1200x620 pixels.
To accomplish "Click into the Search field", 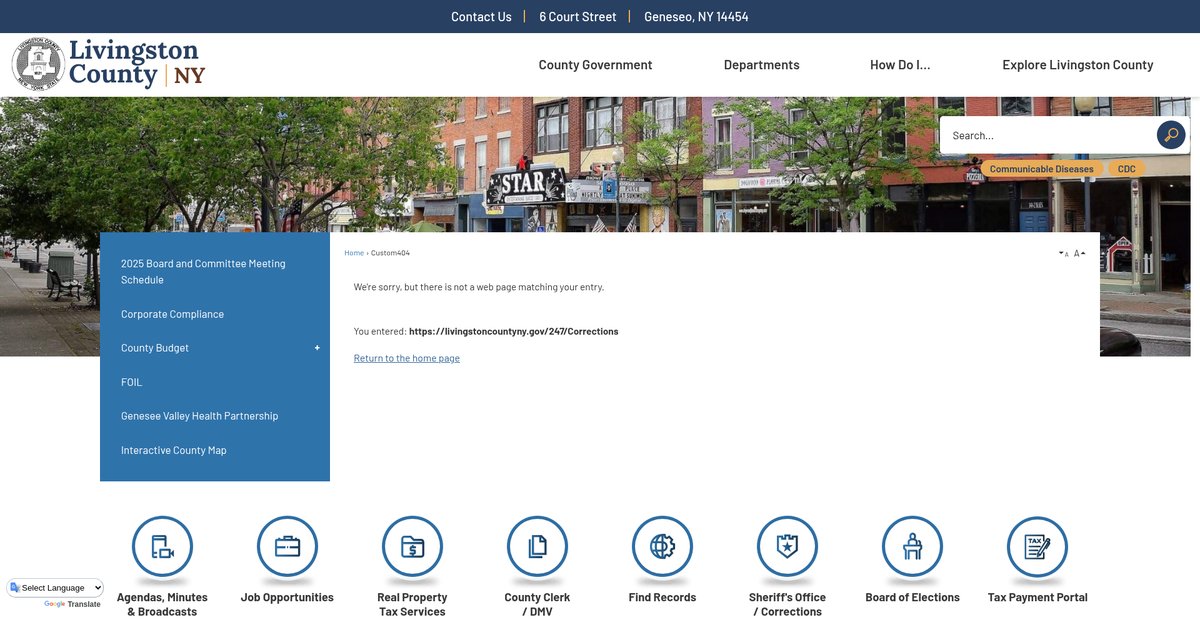I will coord(1047,135).
